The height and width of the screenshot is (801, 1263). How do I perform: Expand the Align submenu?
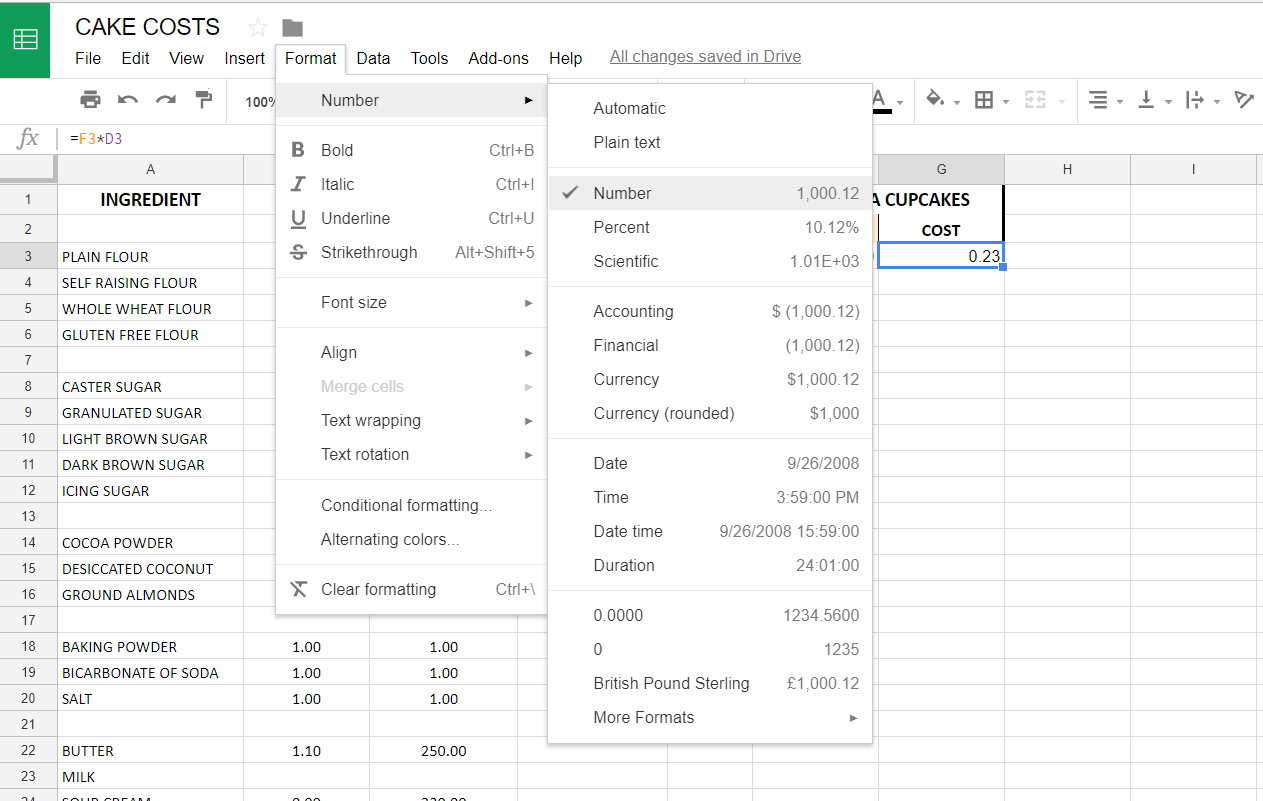pyautogui.click(x=412, y=352)
